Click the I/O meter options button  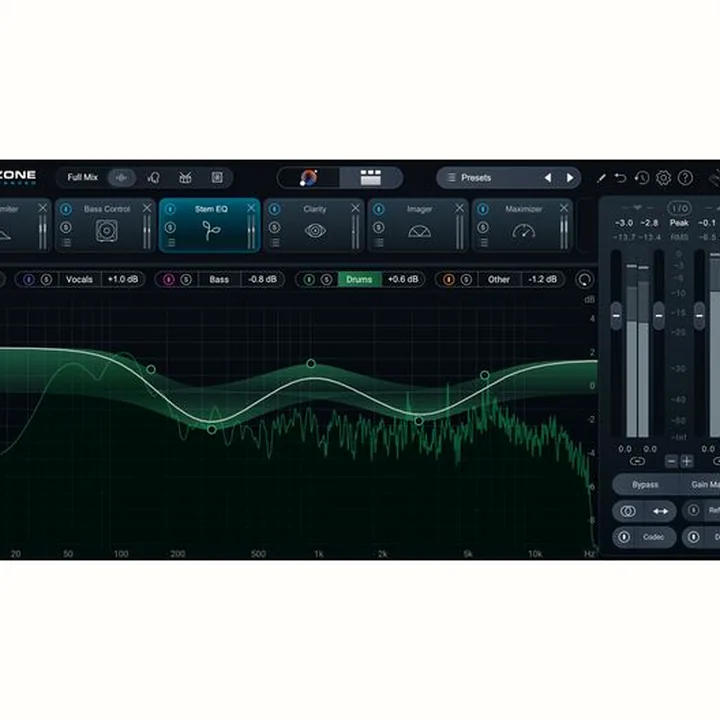click(679, 208)
